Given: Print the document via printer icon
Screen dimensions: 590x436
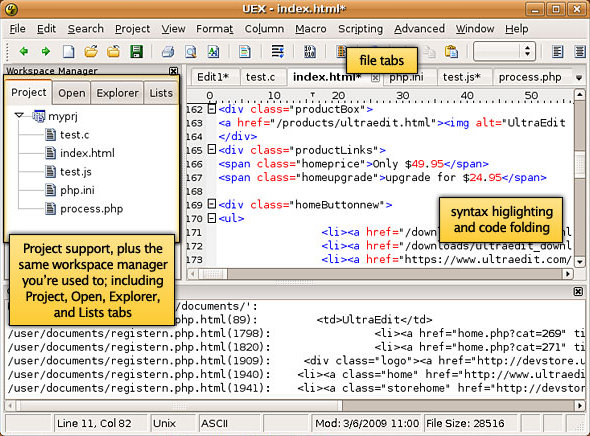Looking at the screenshot, I should point(168,52).
